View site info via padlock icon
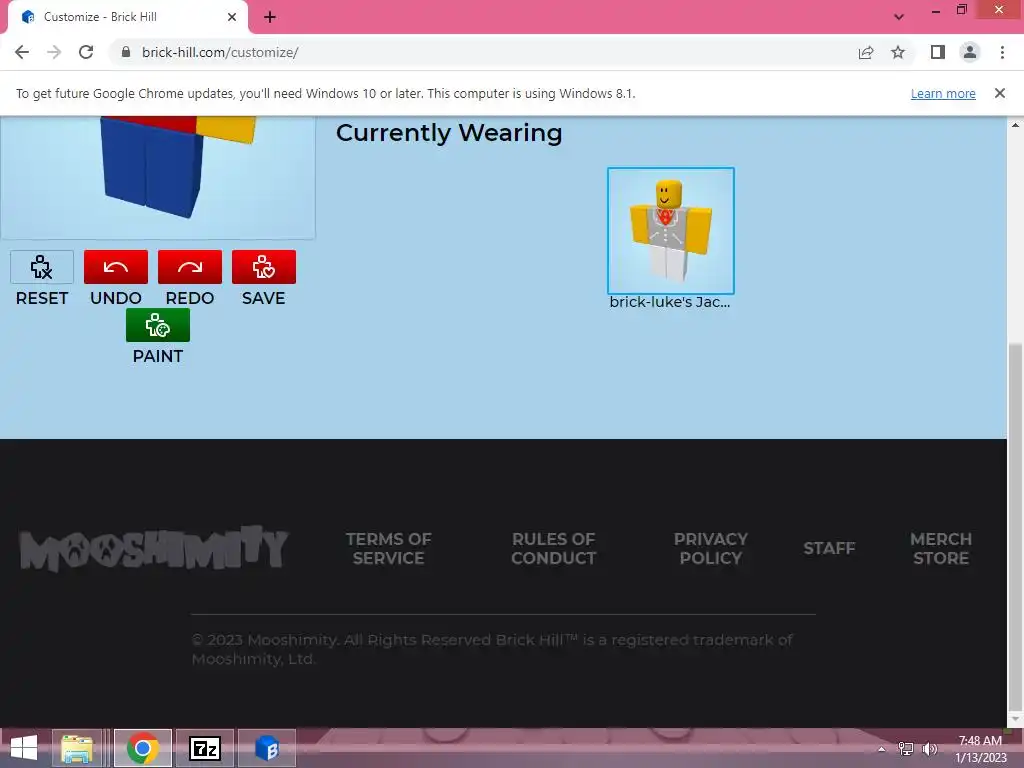 tap(126, 52)
